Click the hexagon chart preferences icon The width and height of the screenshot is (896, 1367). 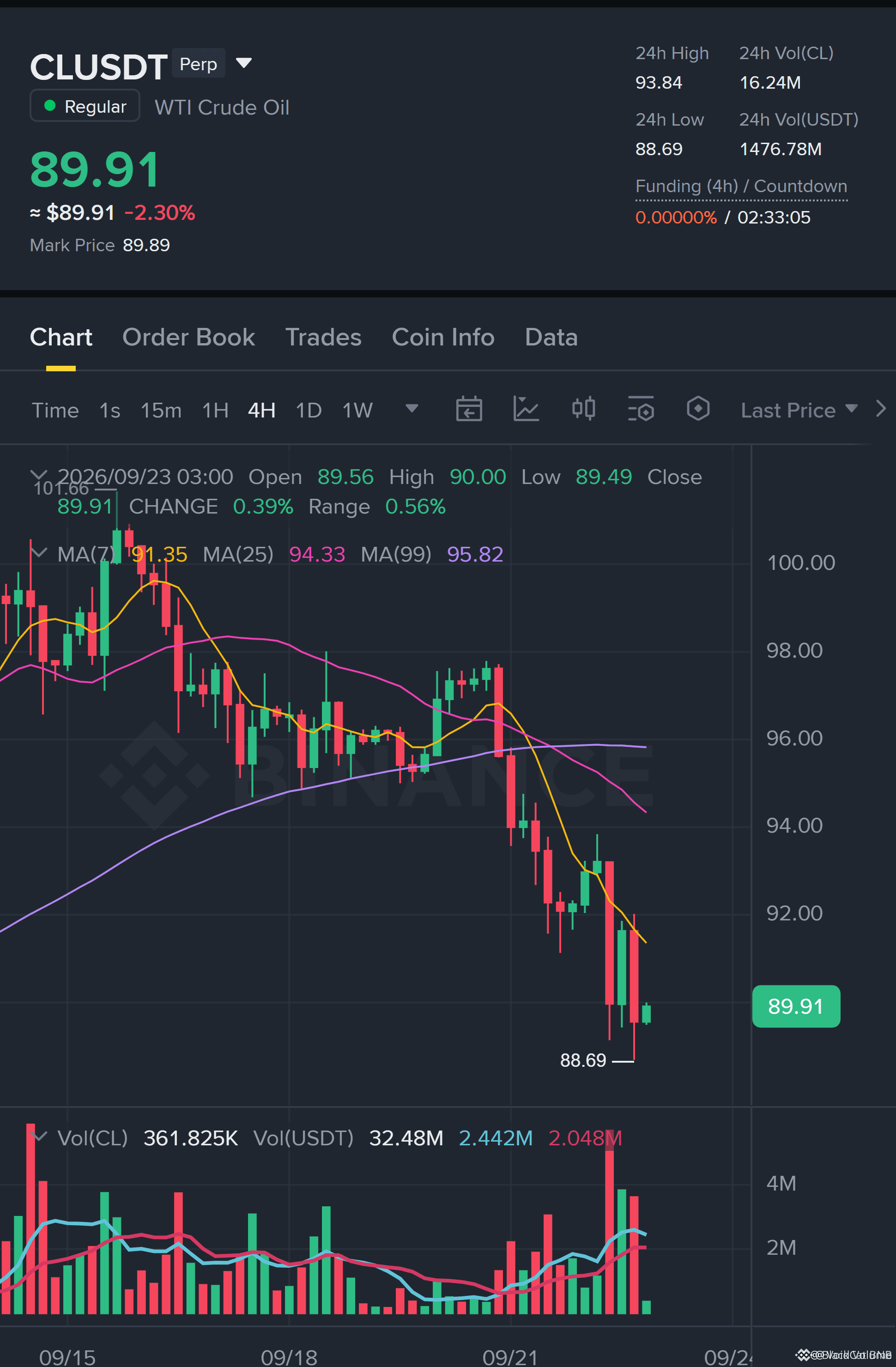698,409
